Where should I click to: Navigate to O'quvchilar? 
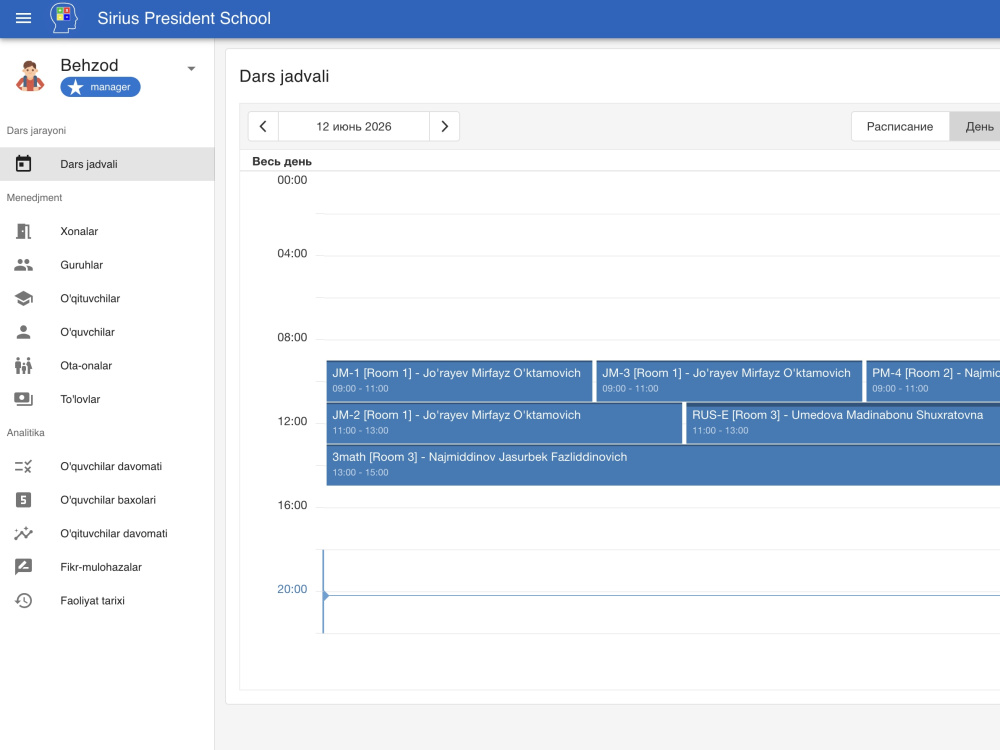click(x=107, y=332)
